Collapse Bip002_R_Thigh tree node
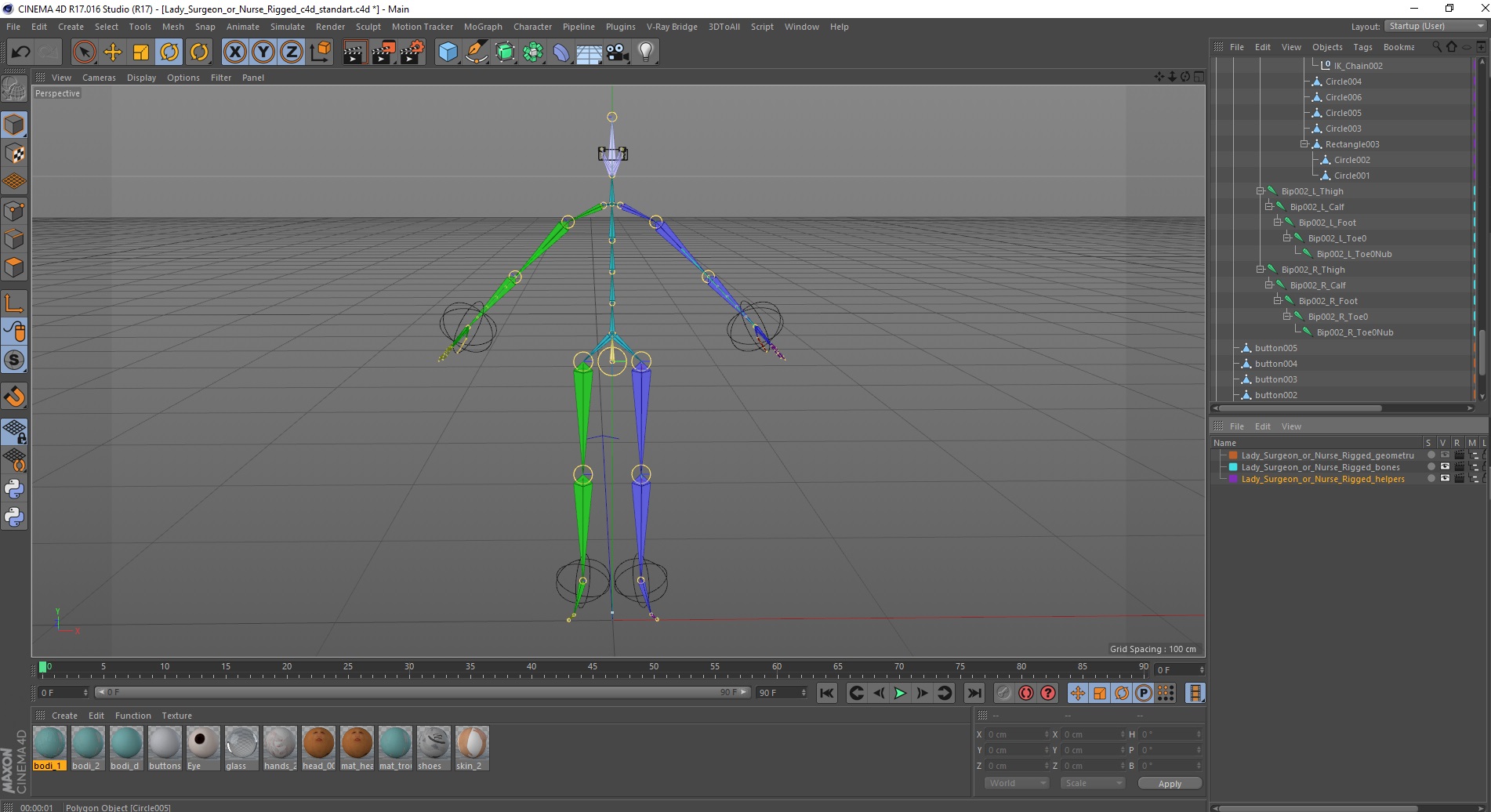 [x=1260, y=270]
